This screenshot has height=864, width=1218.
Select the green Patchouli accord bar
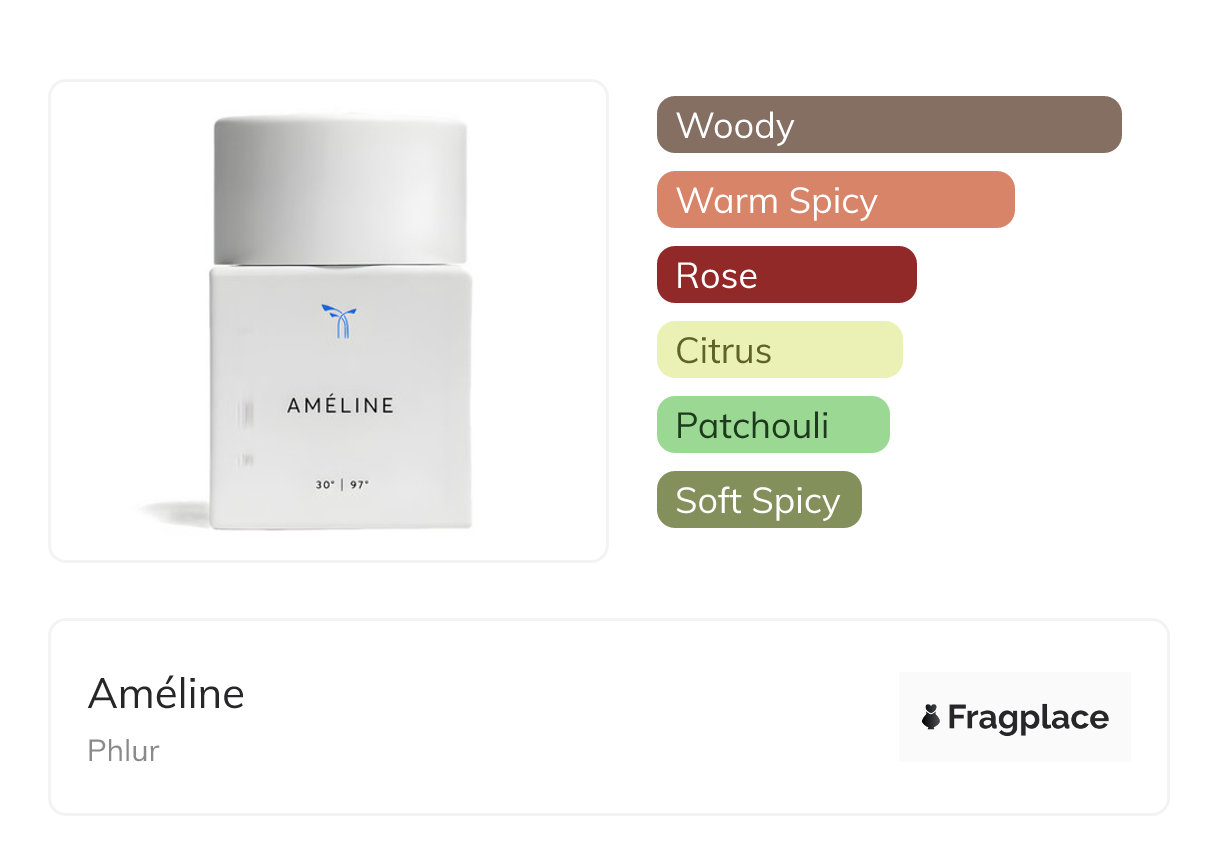tap(772, 425)
